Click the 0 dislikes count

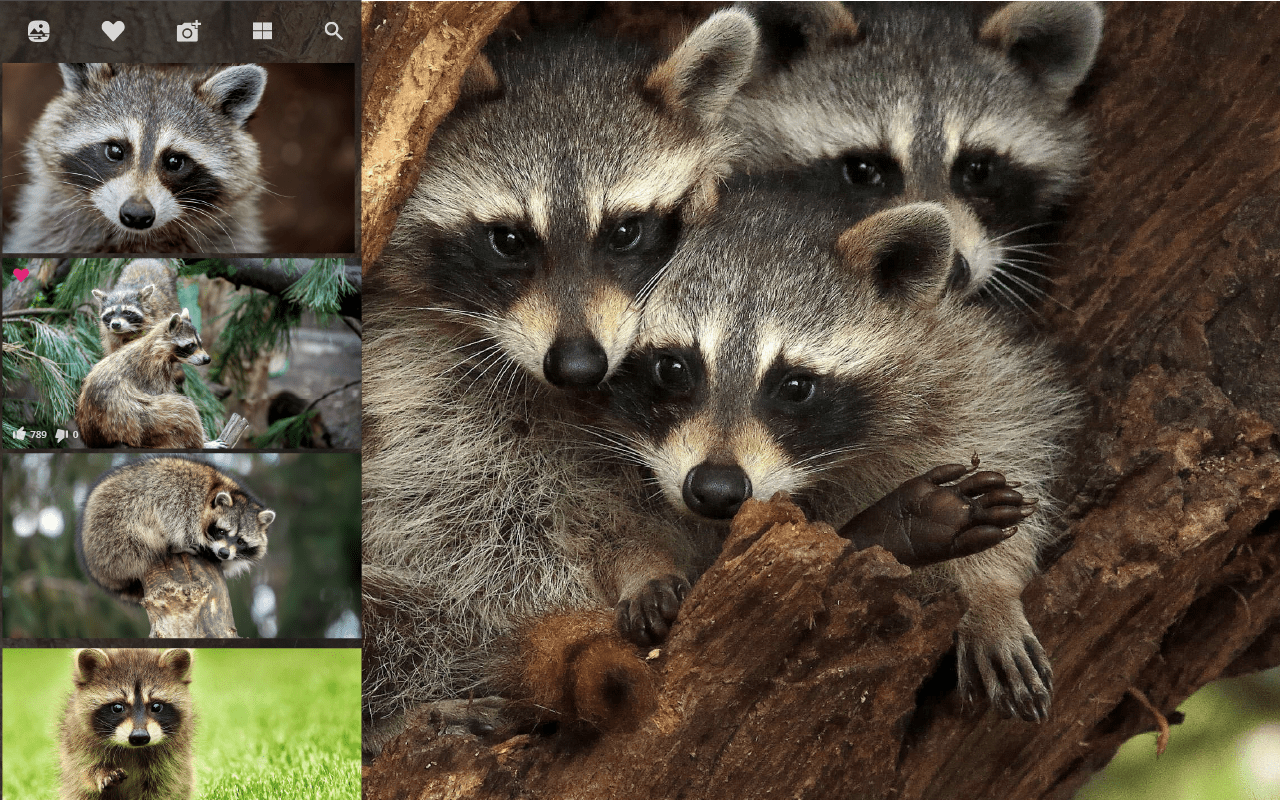pos(75,435)
